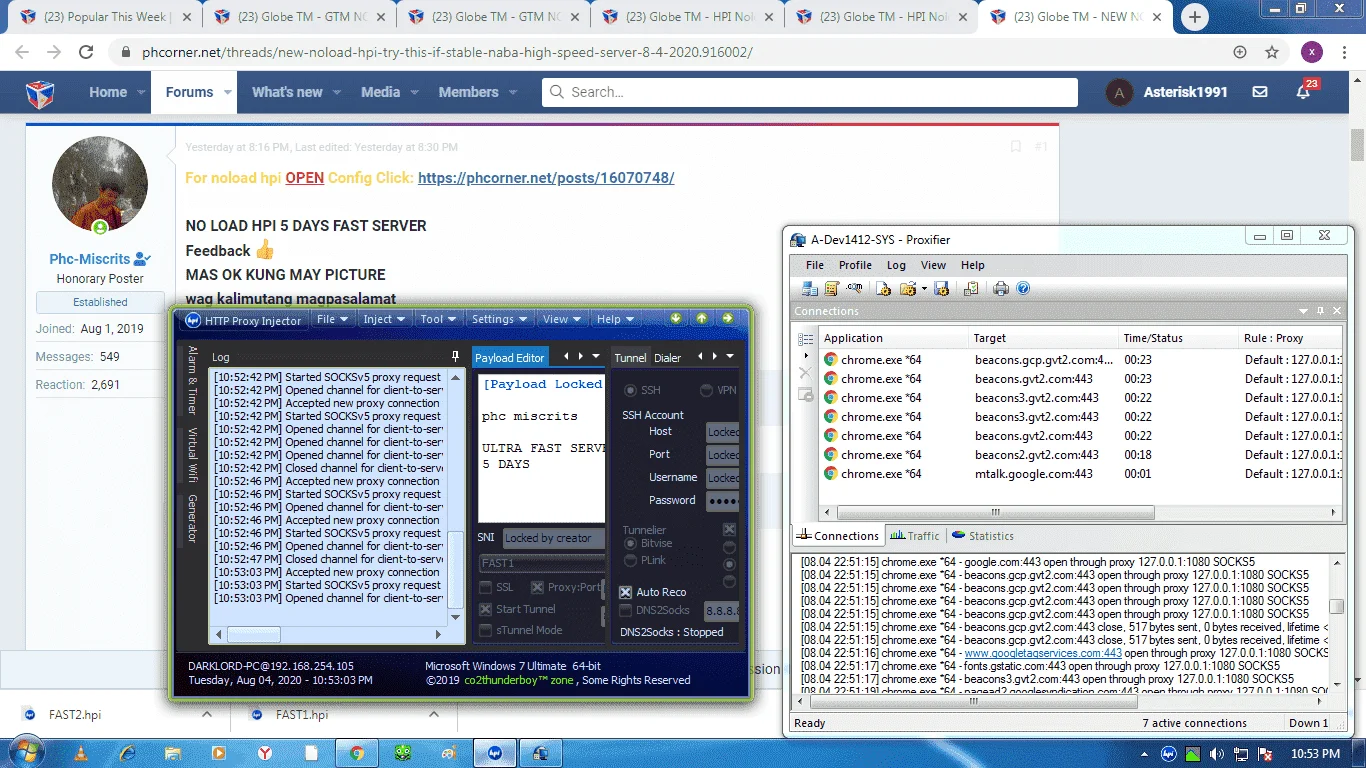Toggle the Proxy:Port checkbox
This screenshot has width=1366, height=768.
click(x=538, y=587)
